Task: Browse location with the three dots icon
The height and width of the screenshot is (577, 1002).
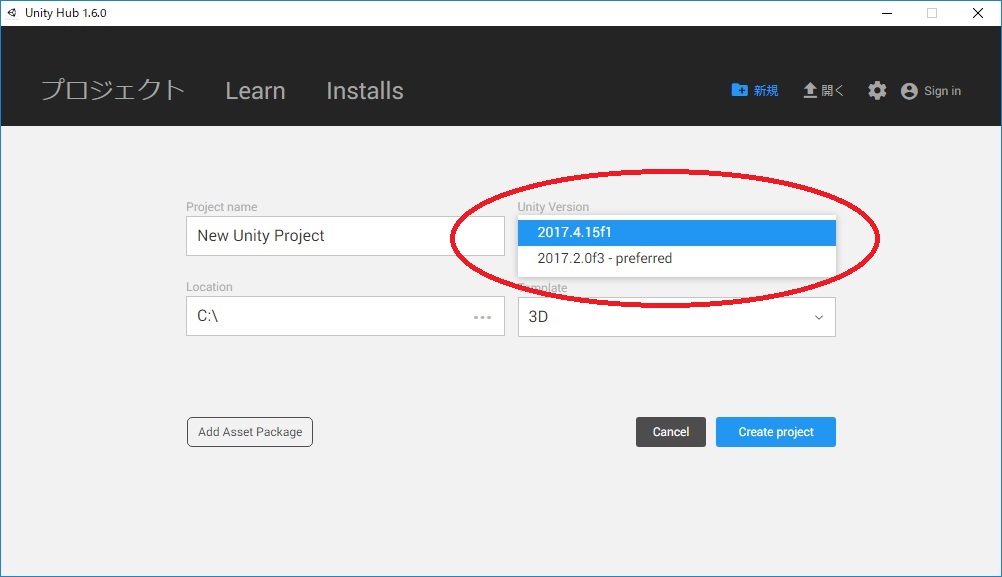Action: click(x=482, y=317)
